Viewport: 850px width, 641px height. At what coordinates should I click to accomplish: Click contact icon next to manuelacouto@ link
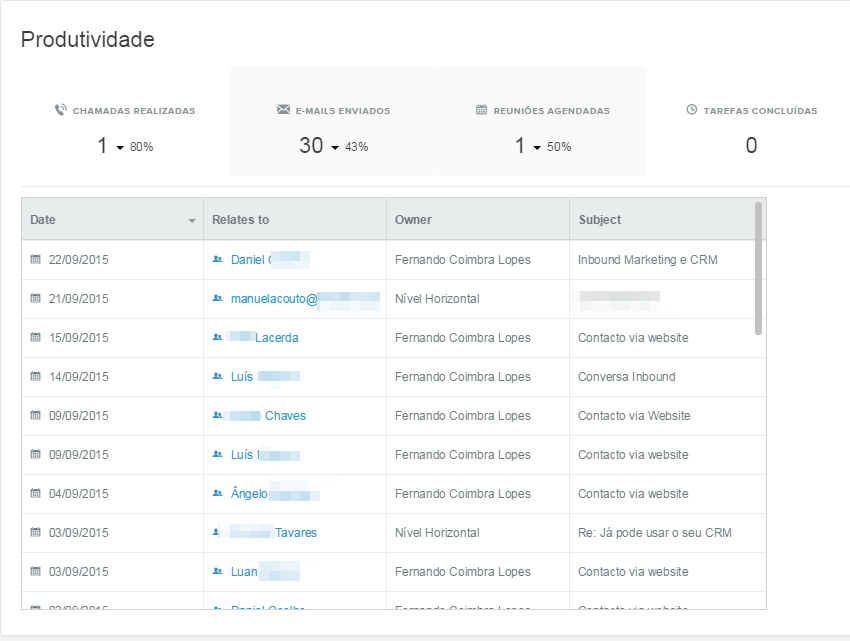pos(217,298)
